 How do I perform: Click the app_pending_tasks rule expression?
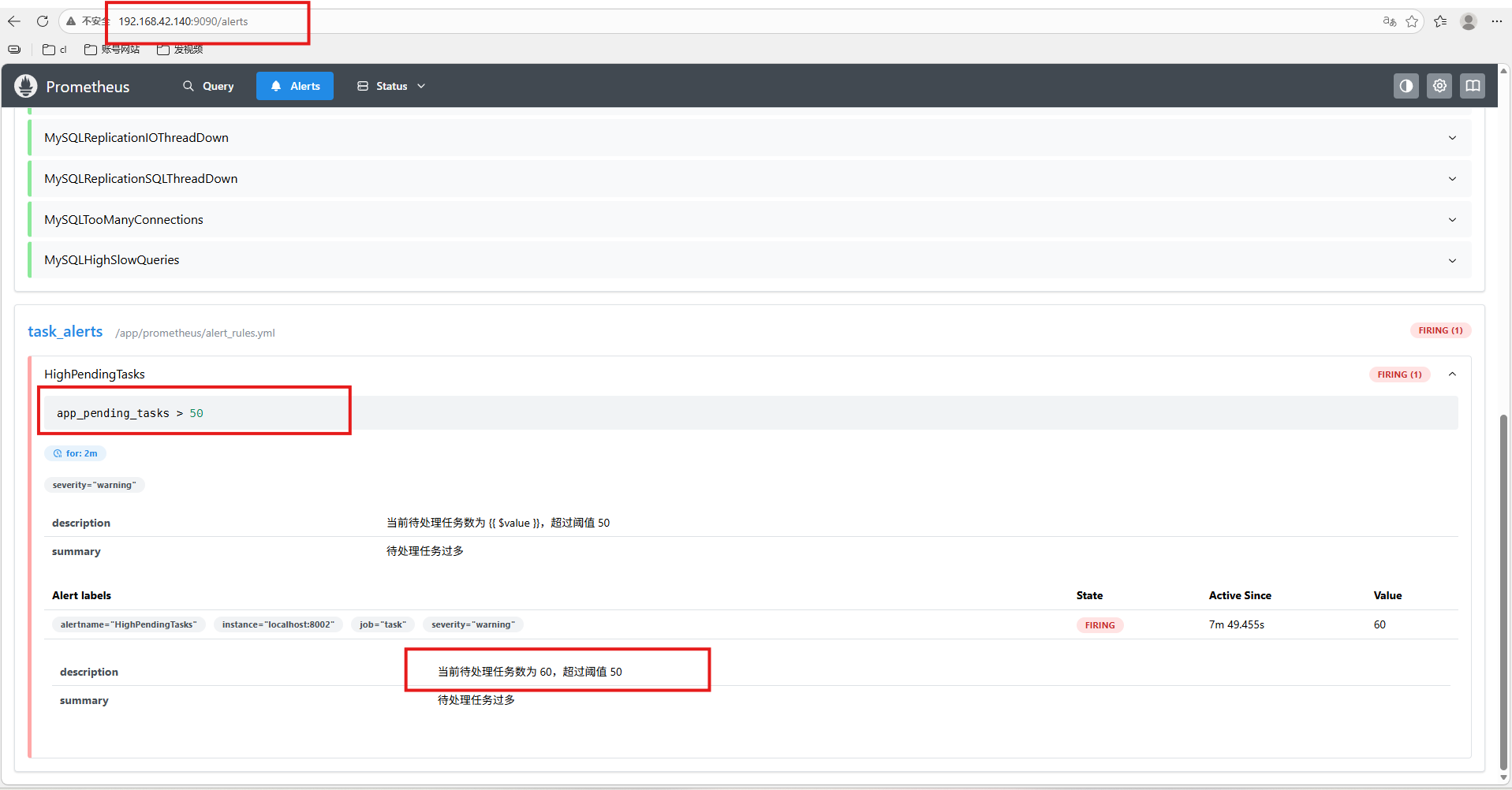130,413
